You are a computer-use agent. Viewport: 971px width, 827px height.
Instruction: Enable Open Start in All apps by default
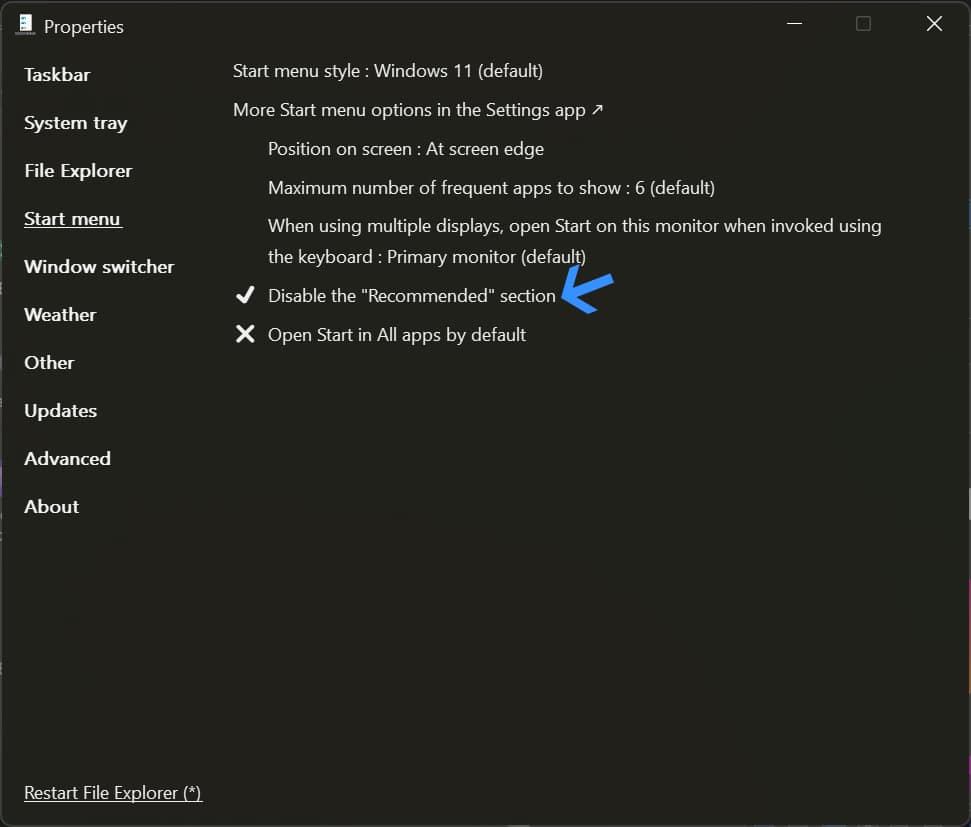click(245, 333)
